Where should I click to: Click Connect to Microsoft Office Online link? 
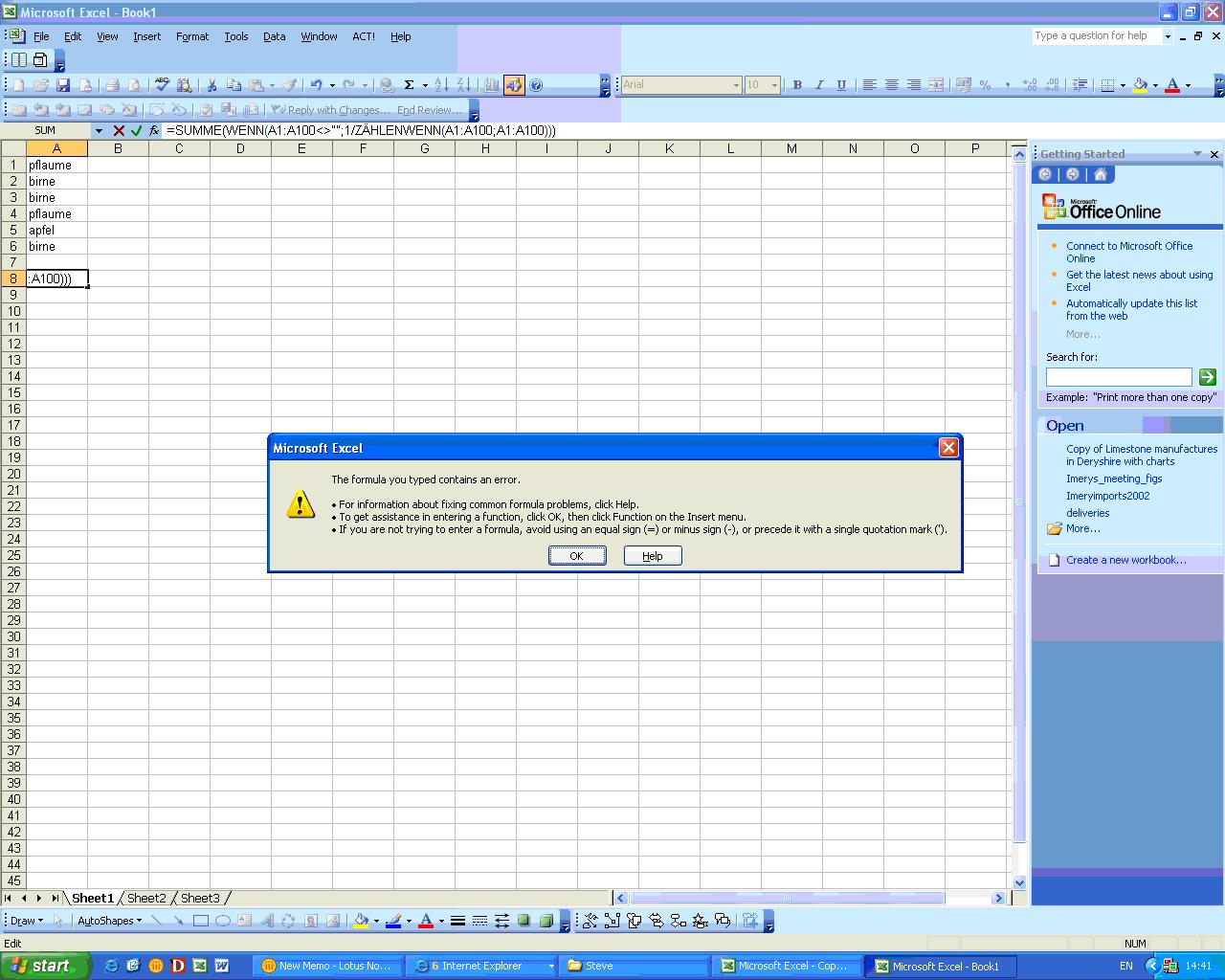pyautogui.click(x=1129, y=252)
